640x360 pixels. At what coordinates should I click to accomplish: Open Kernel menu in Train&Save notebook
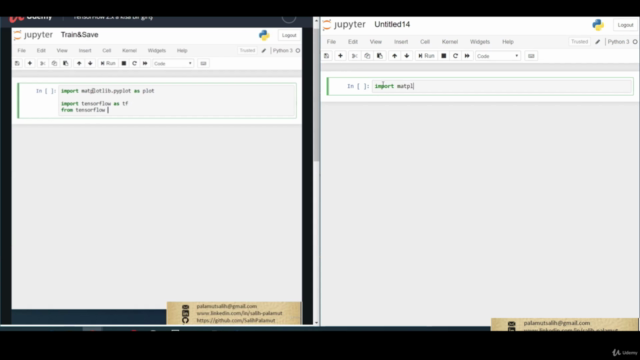click(x=129, y=51)
